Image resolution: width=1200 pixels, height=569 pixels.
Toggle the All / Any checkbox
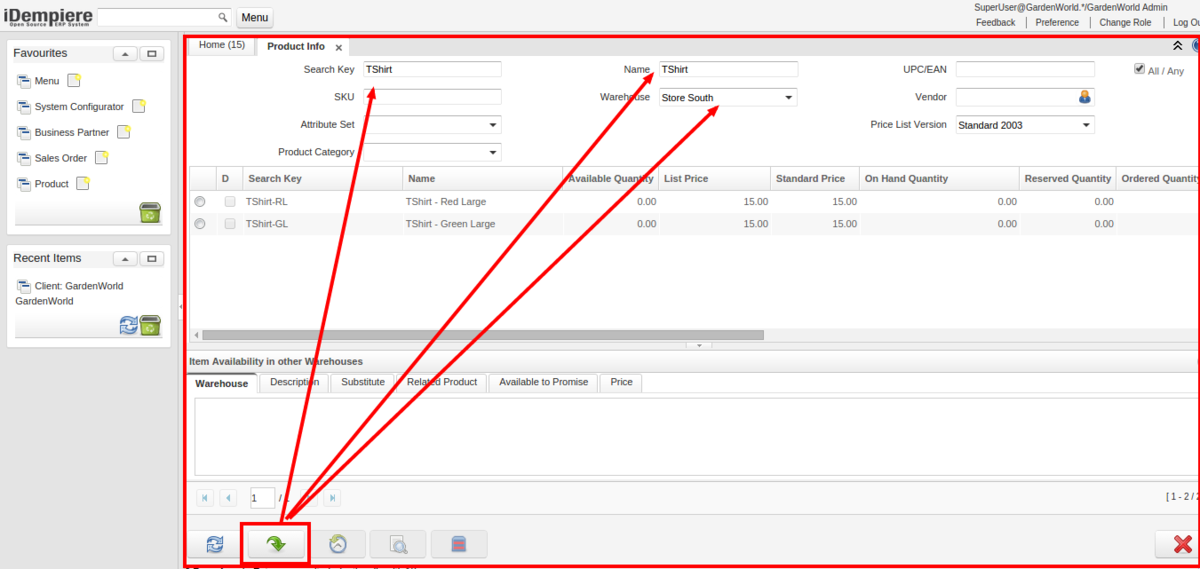point(1139,69)
